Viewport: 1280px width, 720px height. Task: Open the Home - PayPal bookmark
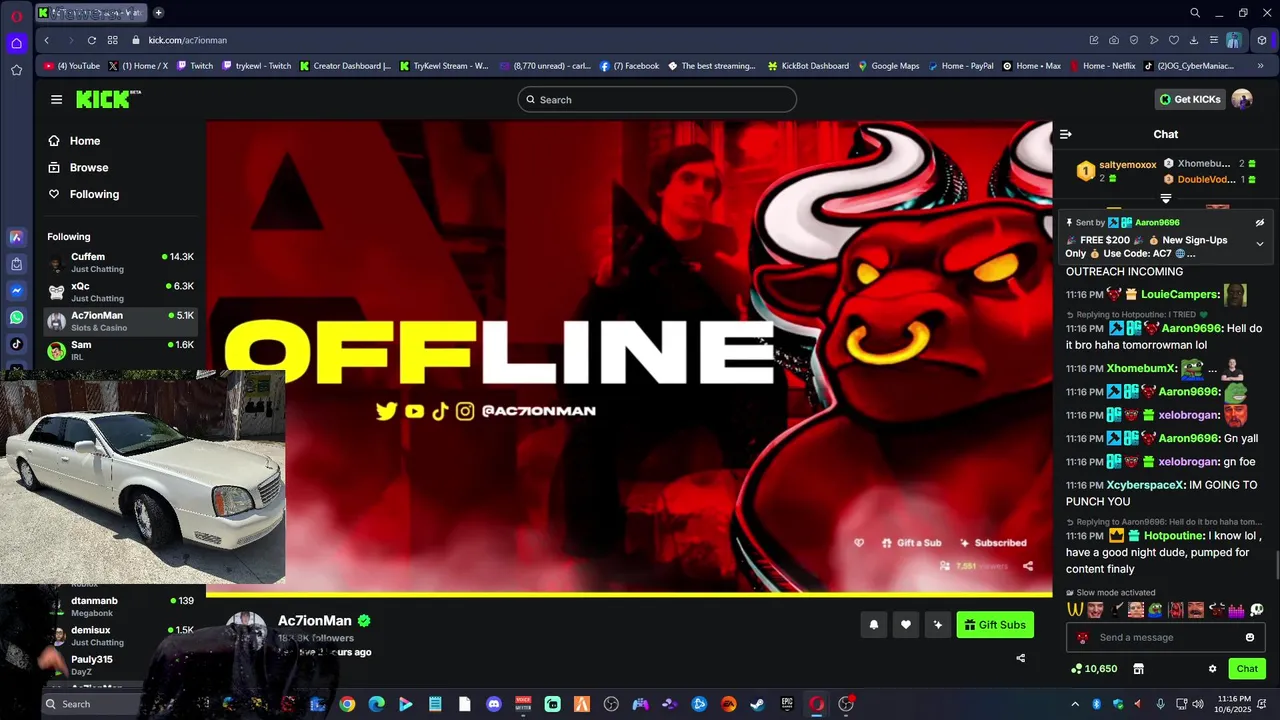click(960, 66)
